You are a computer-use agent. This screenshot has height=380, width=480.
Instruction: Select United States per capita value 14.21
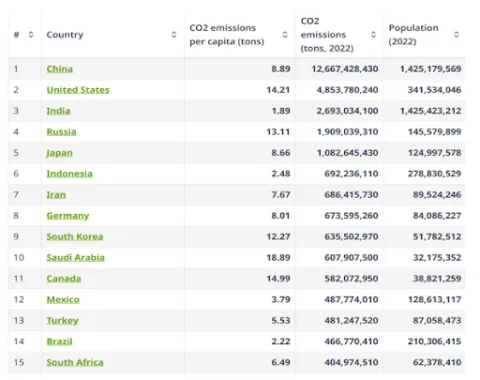coord(278,90)
